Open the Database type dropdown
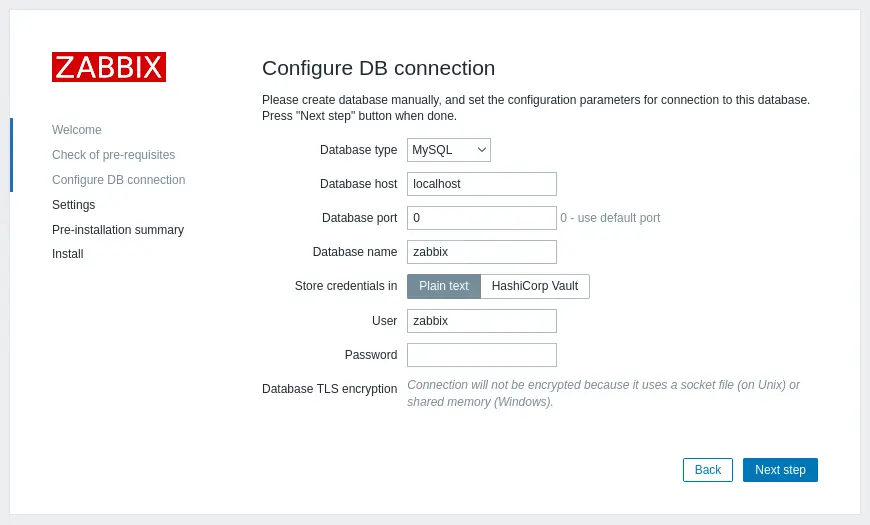 pos(448,150)
